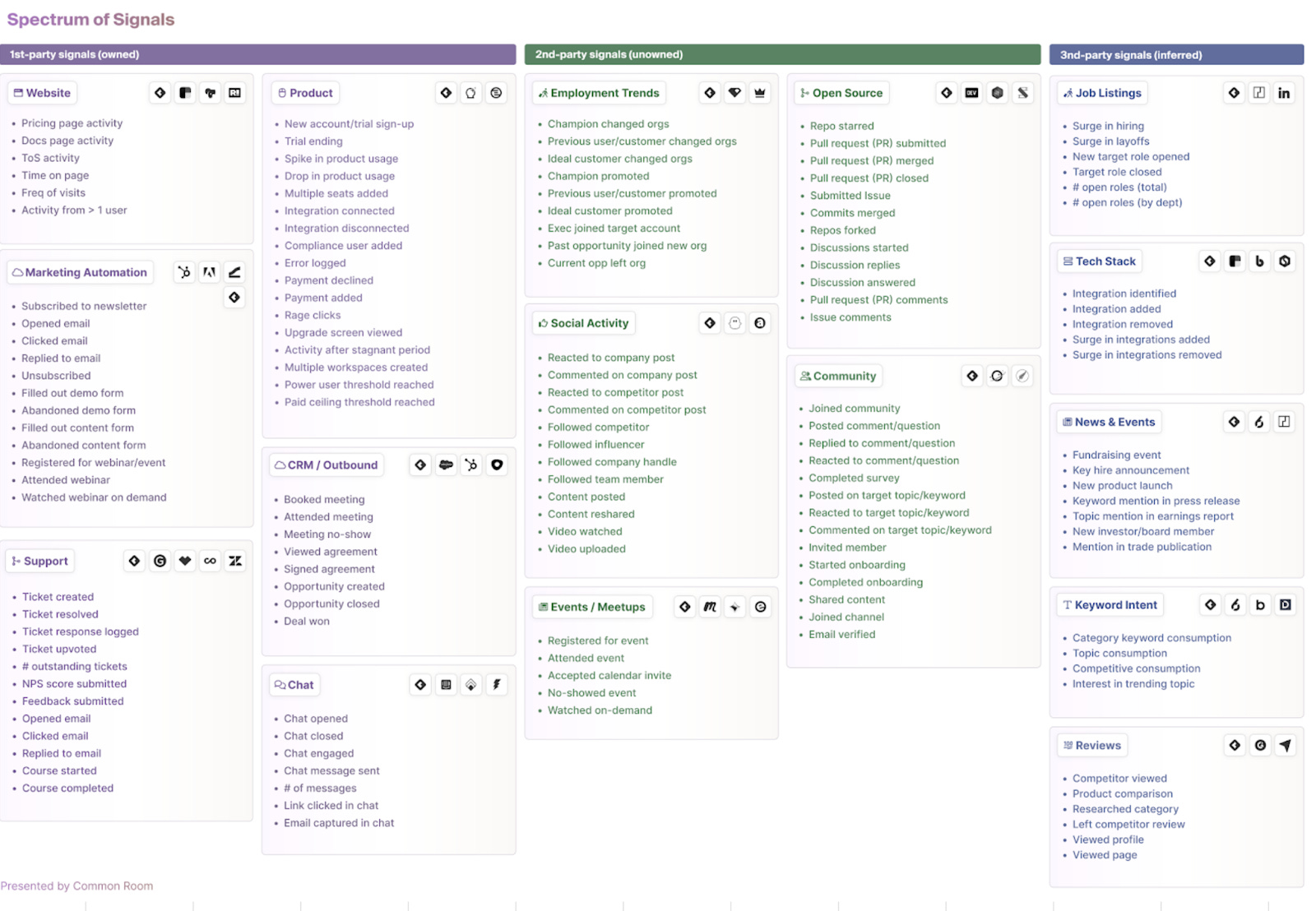Click the Website category label

(x=42, y=93)
